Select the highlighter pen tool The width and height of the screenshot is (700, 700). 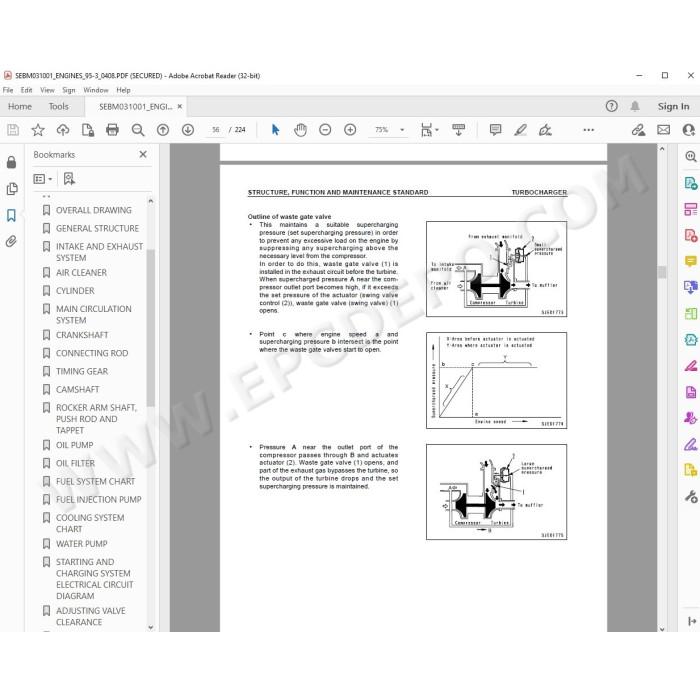tap(520, 130)
